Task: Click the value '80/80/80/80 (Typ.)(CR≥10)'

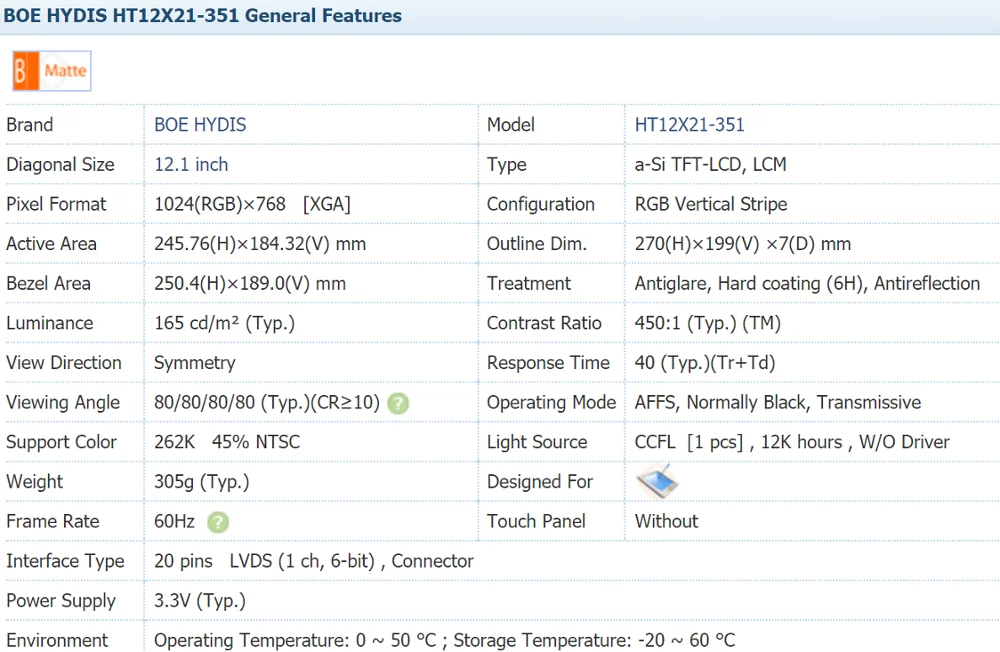Action: [x=267, y=403]
